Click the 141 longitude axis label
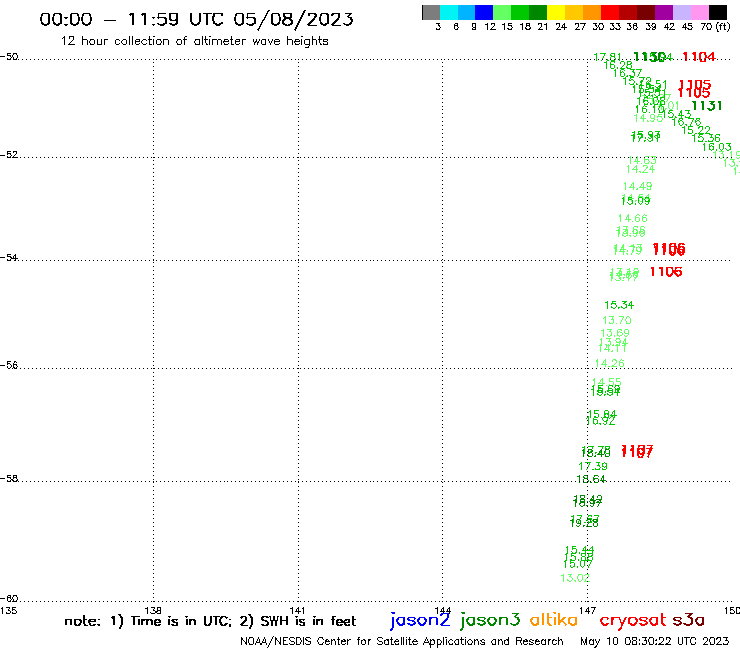This screenshot has height=650, width=740. point(297,610)
